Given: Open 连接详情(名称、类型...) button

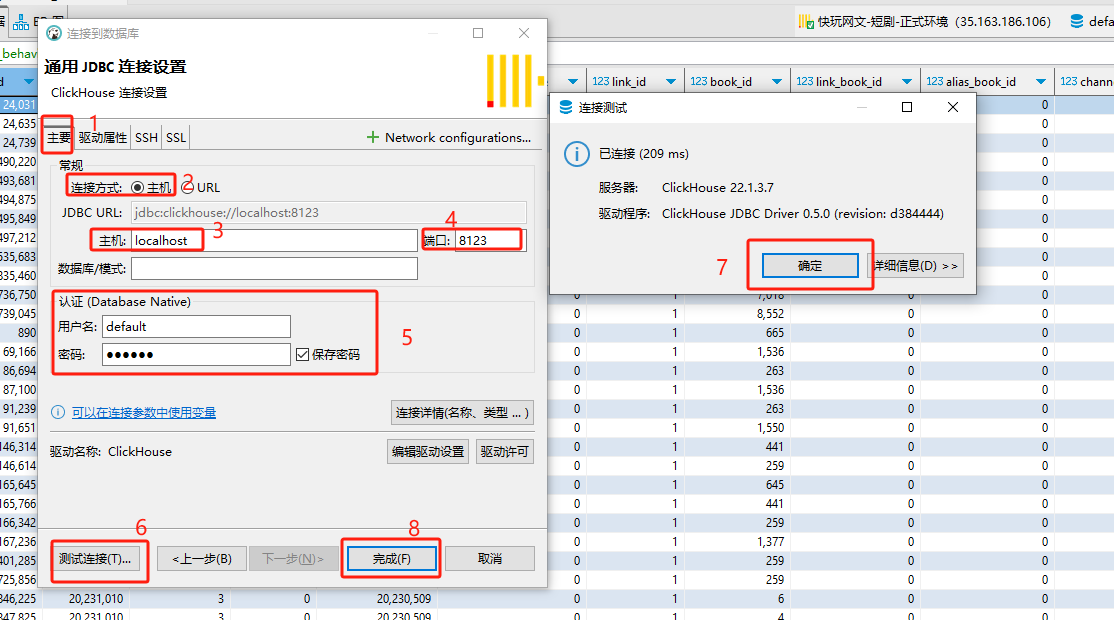Looking at the screenshot, I should [x=462, y=413].
